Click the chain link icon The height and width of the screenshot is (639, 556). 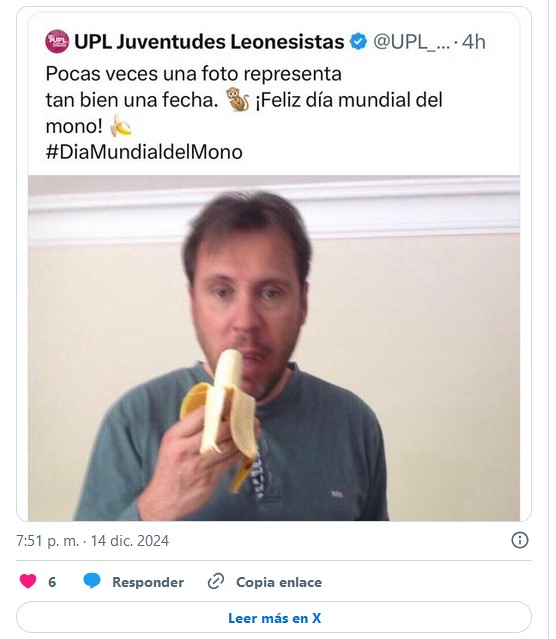click(216, 582)
